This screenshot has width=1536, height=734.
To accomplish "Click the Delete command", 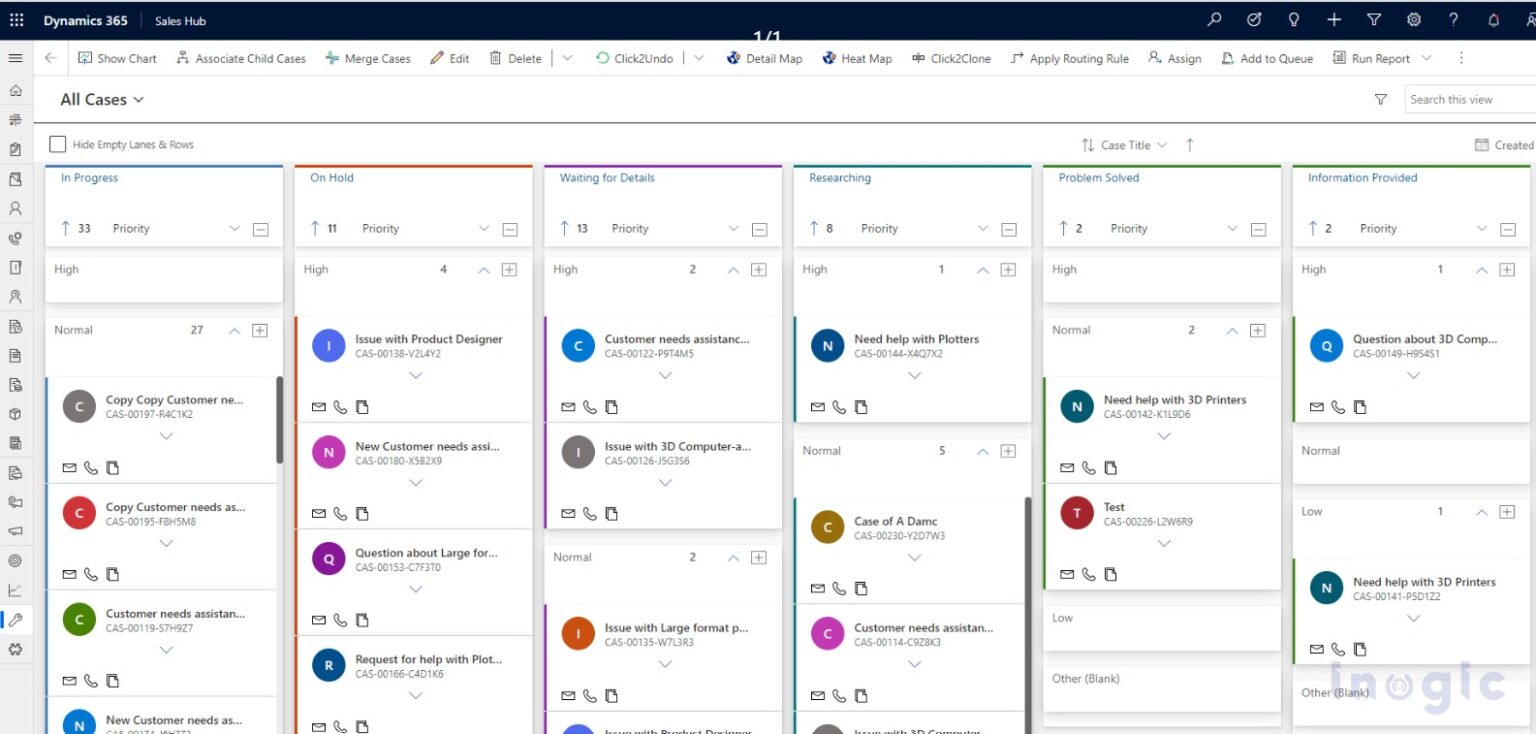I will click(x=515, y=58).
